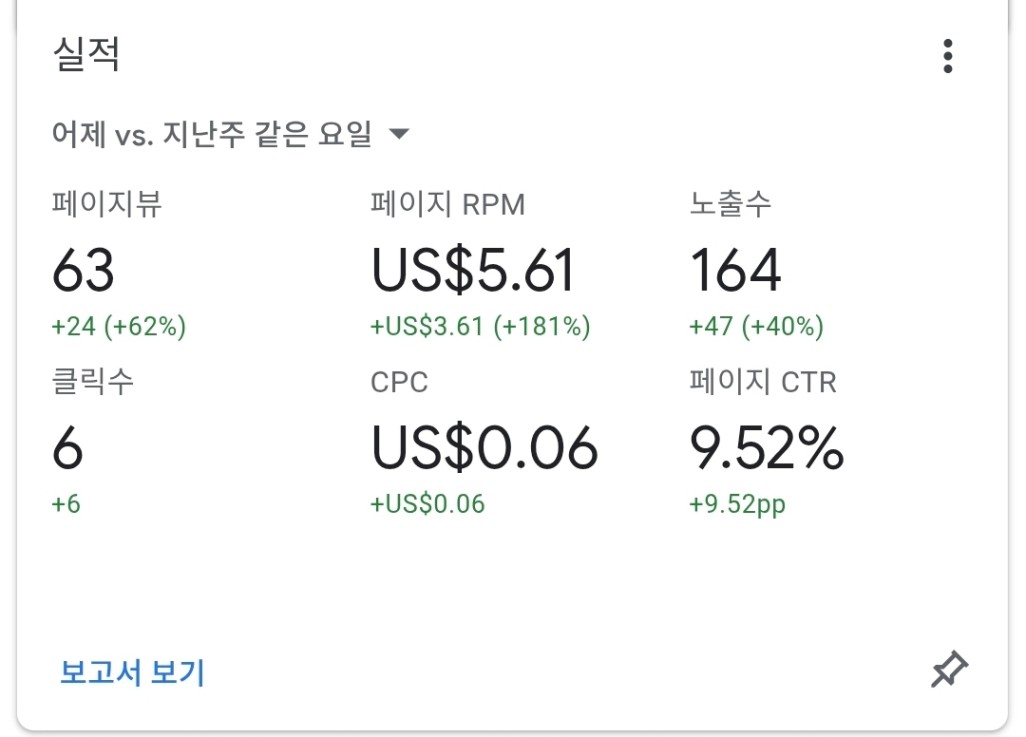Select the 페이지 CTR label
Image resolution: width=1026 pixels, height=737 pixels.
coord(763,381)
